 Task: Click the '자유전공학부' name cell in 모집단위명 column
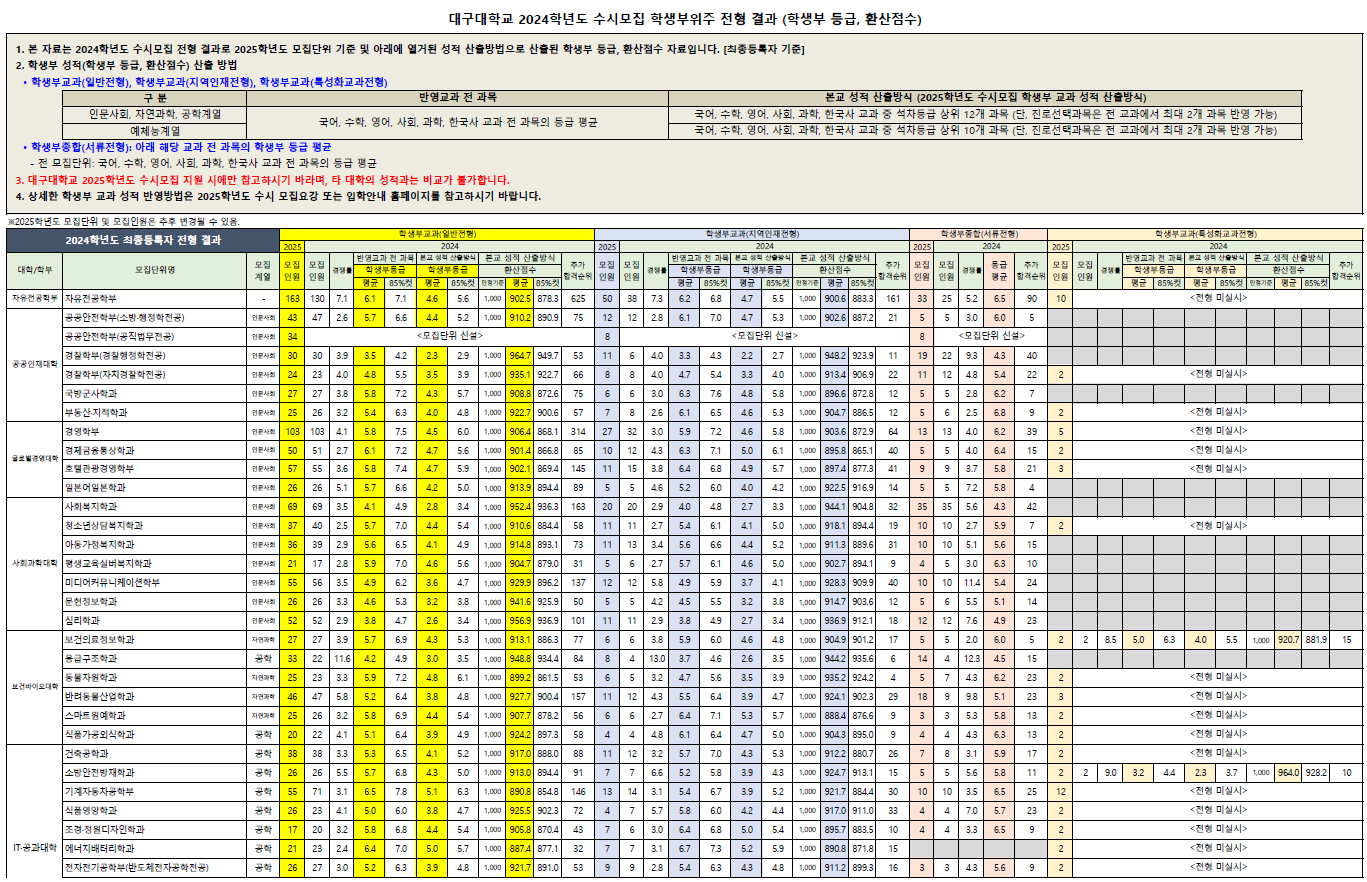tap(154, 298)
